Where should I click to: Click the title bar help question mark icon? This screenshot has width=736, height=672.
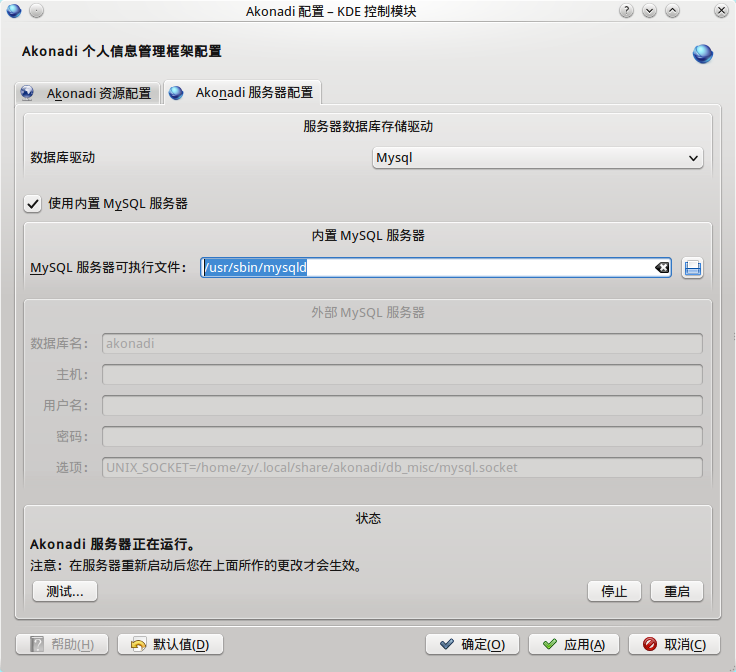click(x=626, y=10)
